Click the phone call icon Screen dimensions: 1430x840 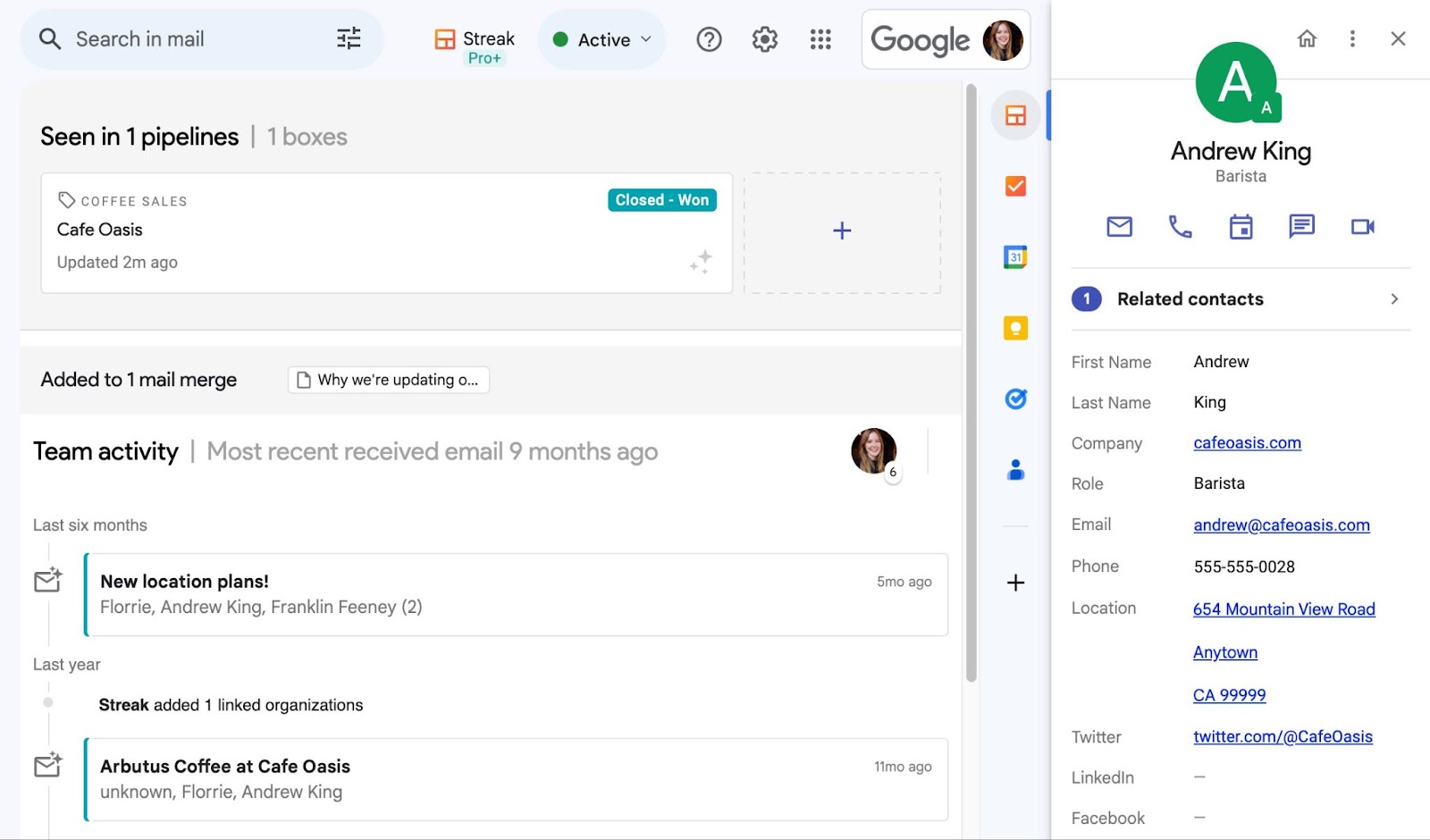click(1180, 227)
